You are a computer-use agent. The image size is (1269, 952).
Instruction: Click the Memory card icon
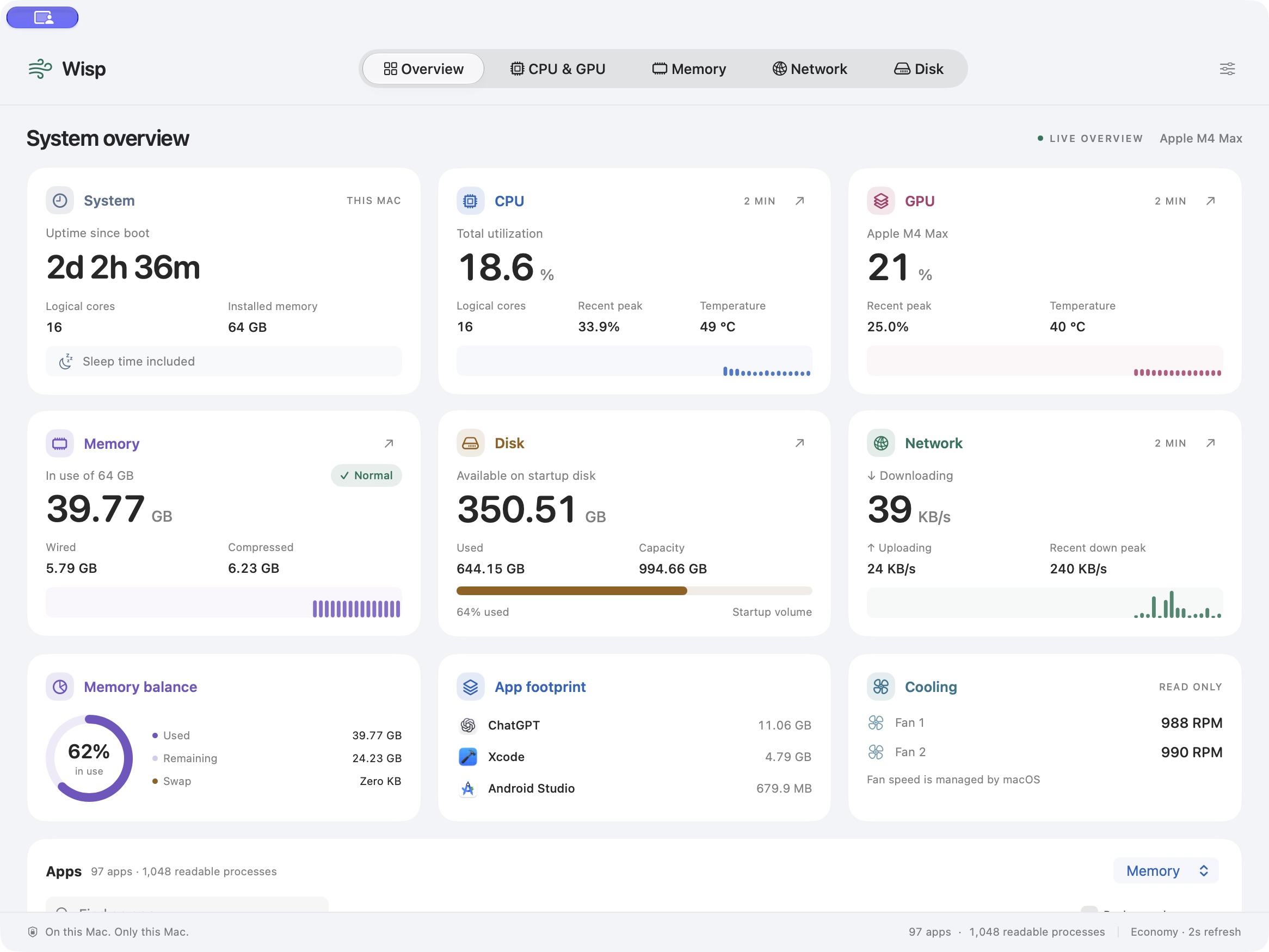[60, 443]
